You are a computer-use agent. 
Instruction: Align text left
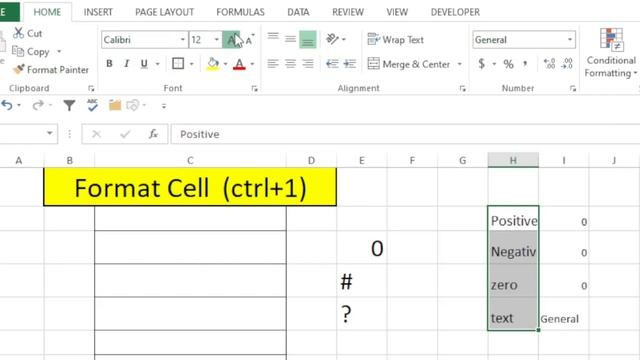click(273, 64)
